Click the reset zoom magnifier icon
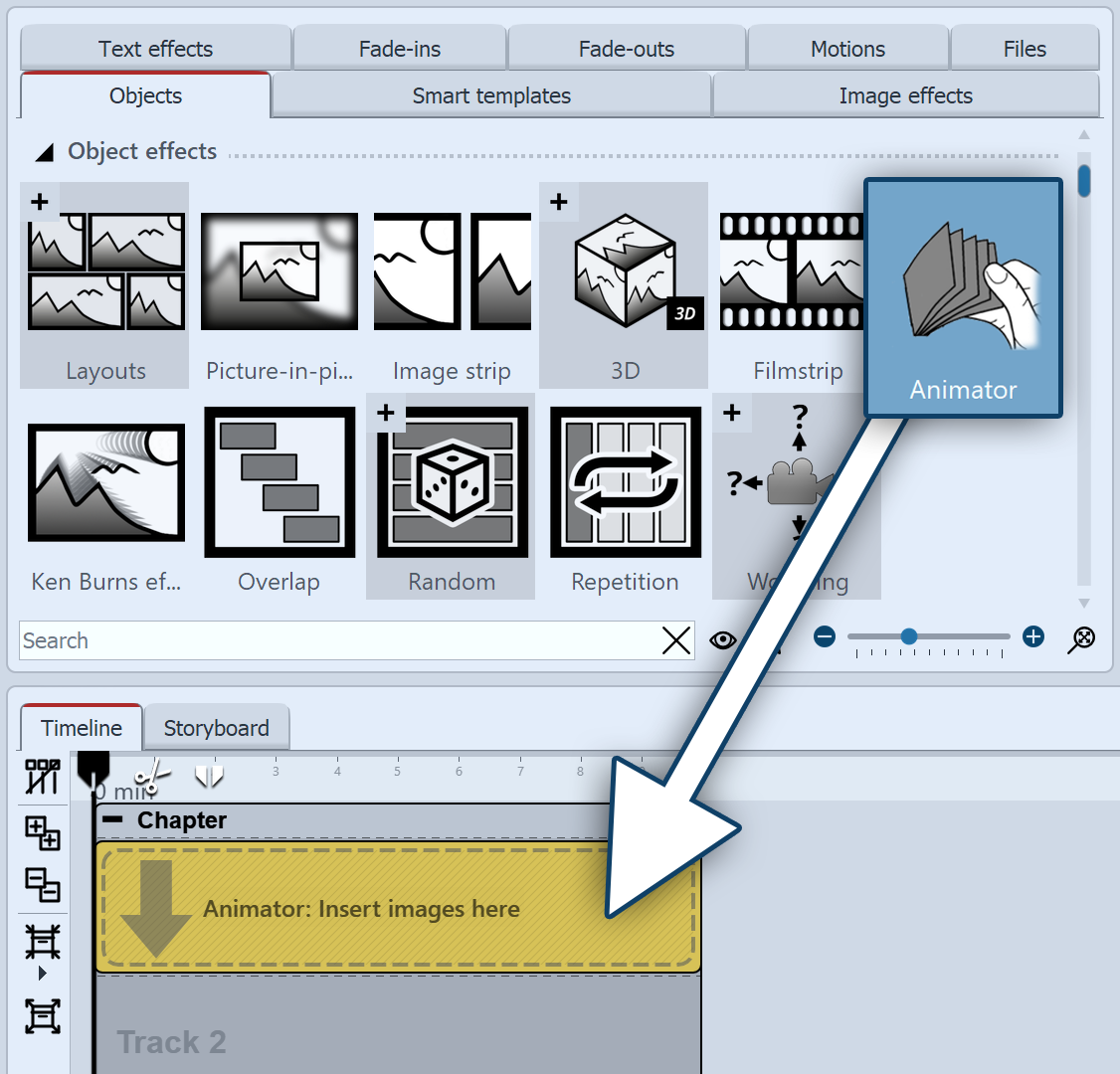Image resolution: width=1120 pixels, height=1074 pixels. click(1081, 639)
